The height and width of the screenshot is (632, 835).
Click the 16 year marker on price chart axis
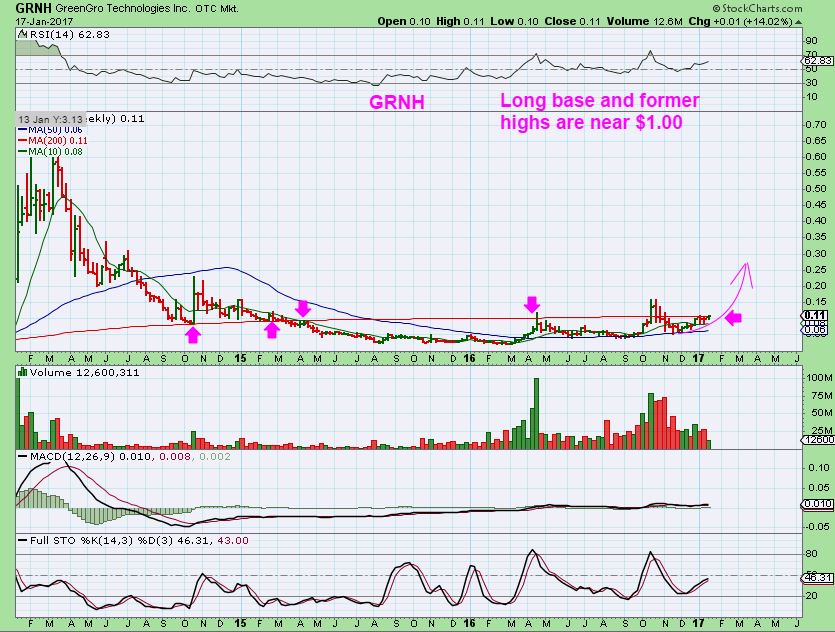coord(469,358)
